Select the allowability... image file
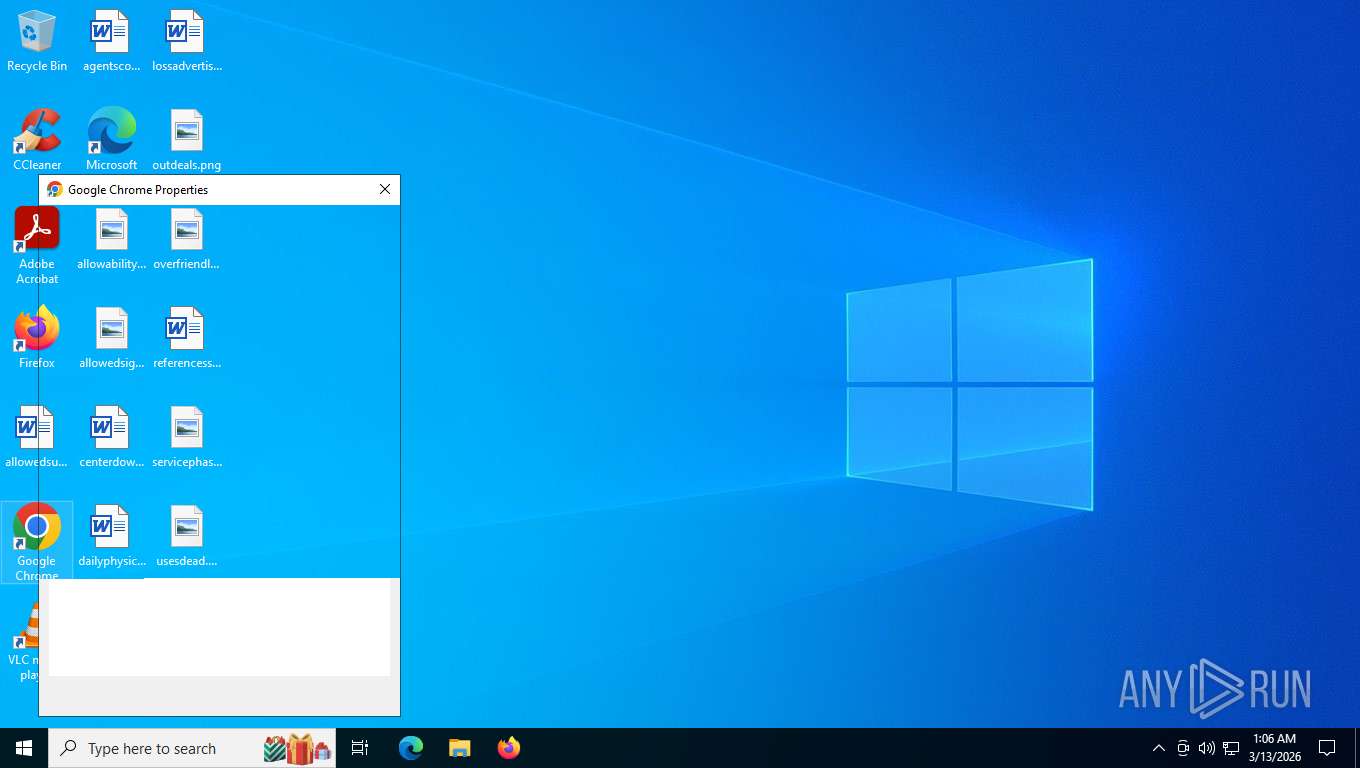Image resolution: width=1360 pixels, height=768 pixels. pos(111,240)
